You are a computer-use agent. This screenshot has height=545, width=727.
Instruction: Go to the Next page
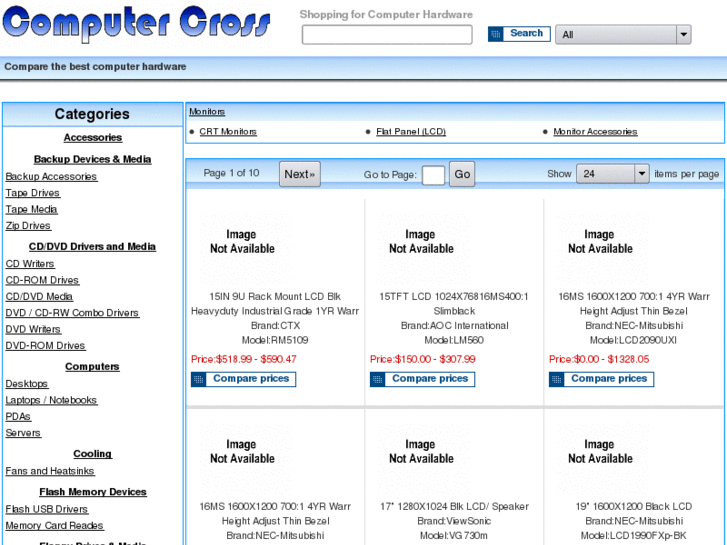pos(300,174)
